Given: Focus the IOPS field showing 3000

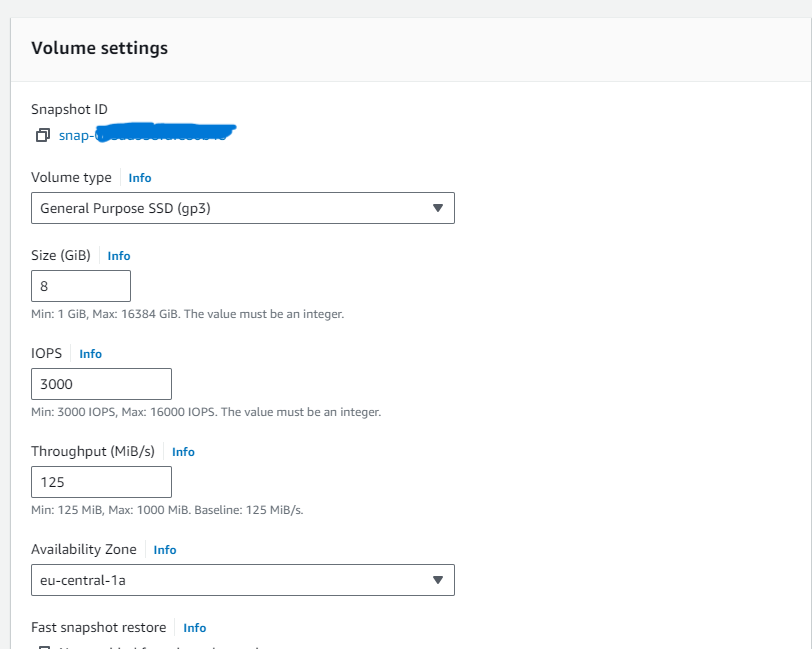Looking at the screenshot, I should [101, 384].
